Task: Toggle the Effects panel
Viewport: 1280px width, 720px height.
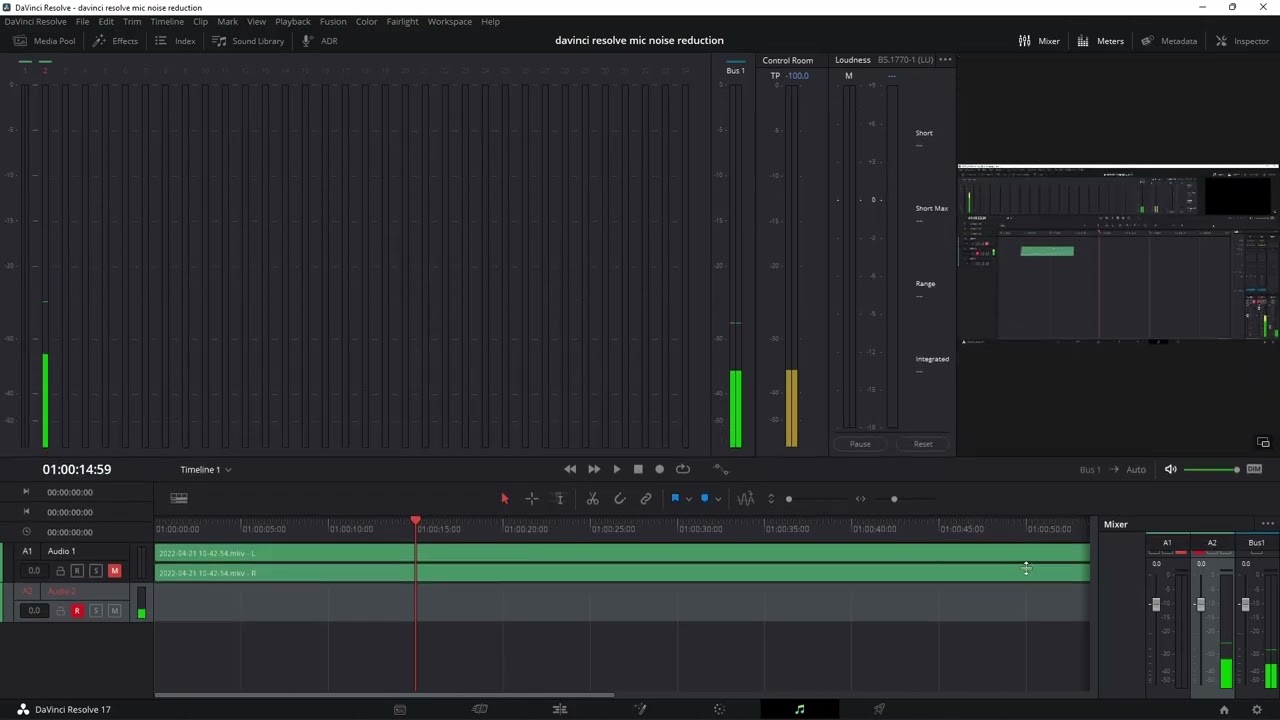Action: [115, 41]
